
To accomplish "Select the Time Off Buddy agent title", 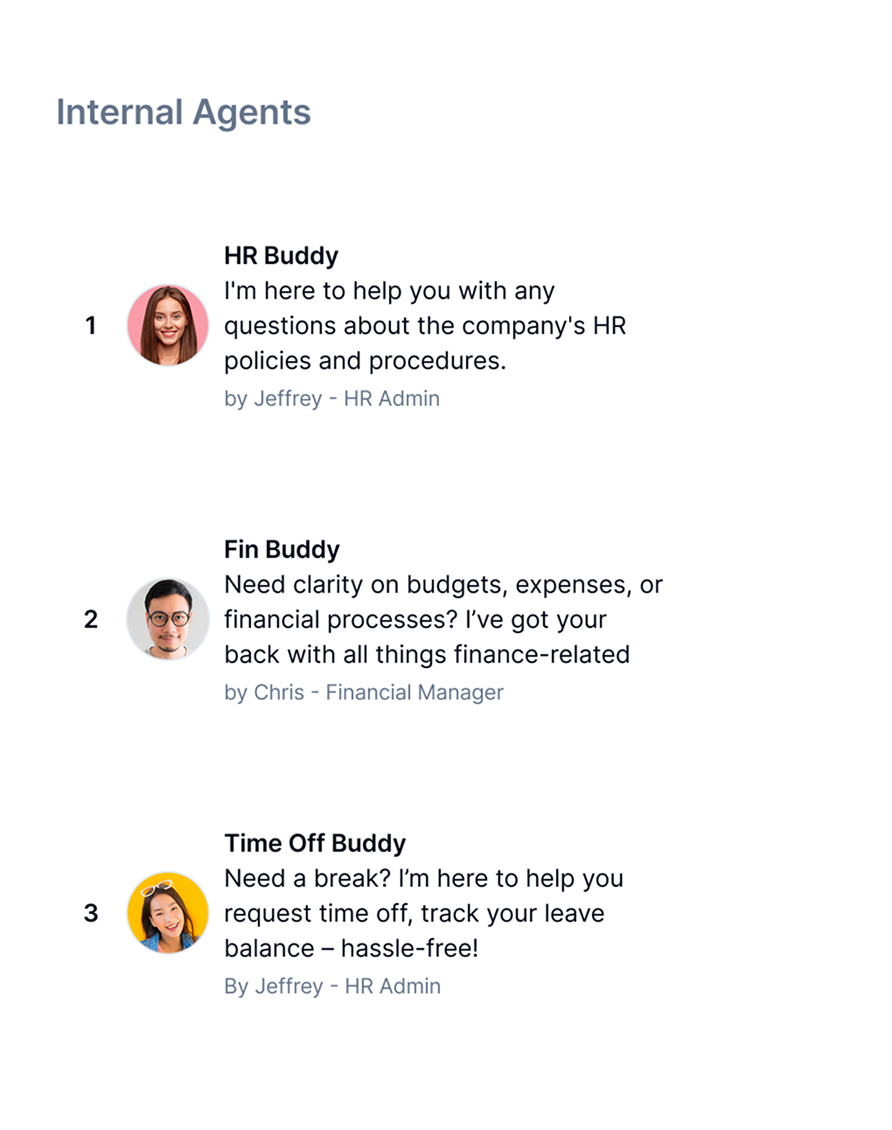I will 315,843.
